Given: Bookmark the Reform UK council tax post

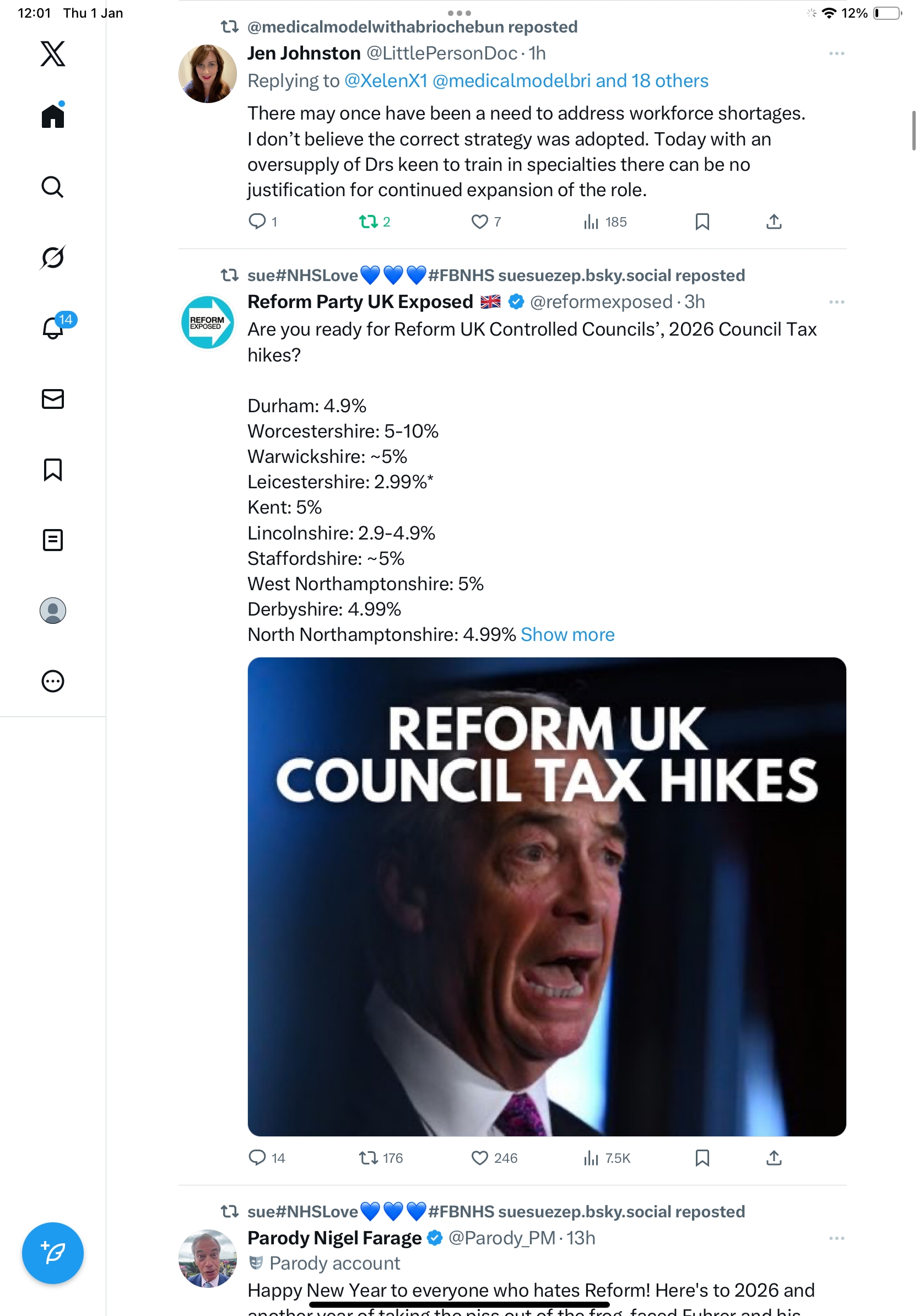Looking at the screenshot, I should [702, 1158].
